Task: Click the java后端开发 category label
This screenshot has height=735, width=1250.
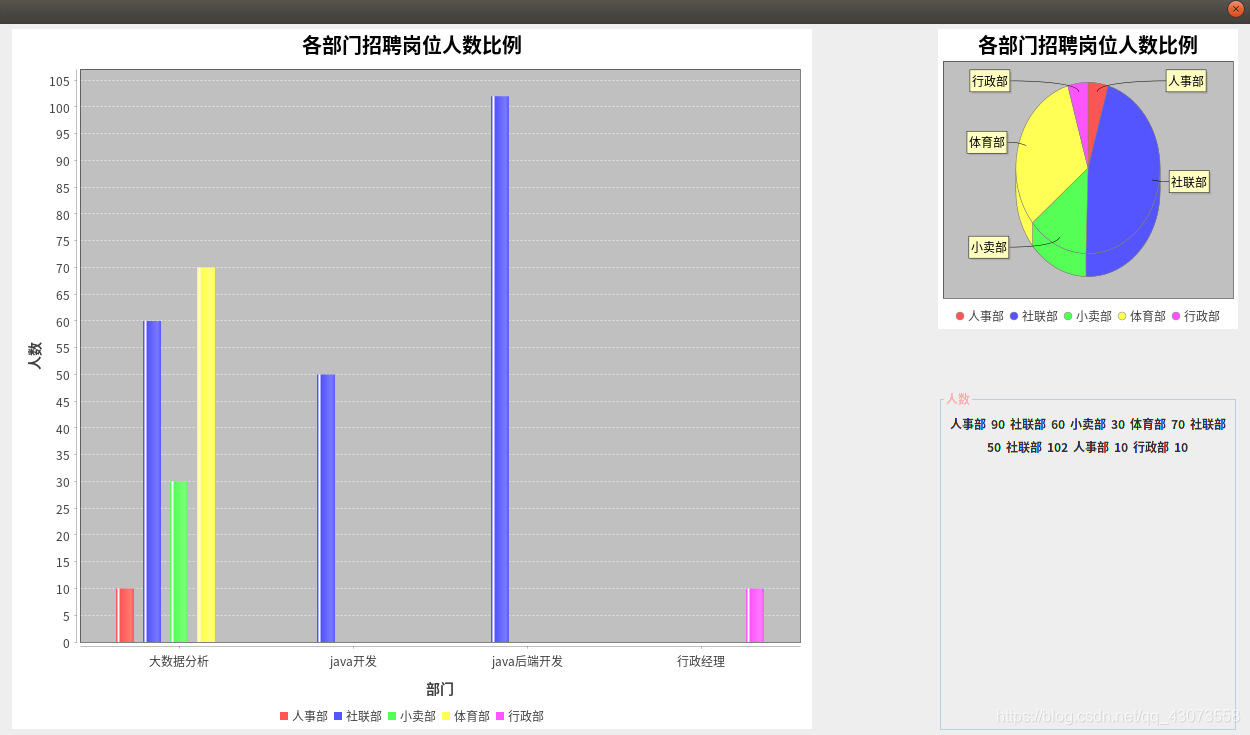Action: pyautogui.click(x=527, y=662)
